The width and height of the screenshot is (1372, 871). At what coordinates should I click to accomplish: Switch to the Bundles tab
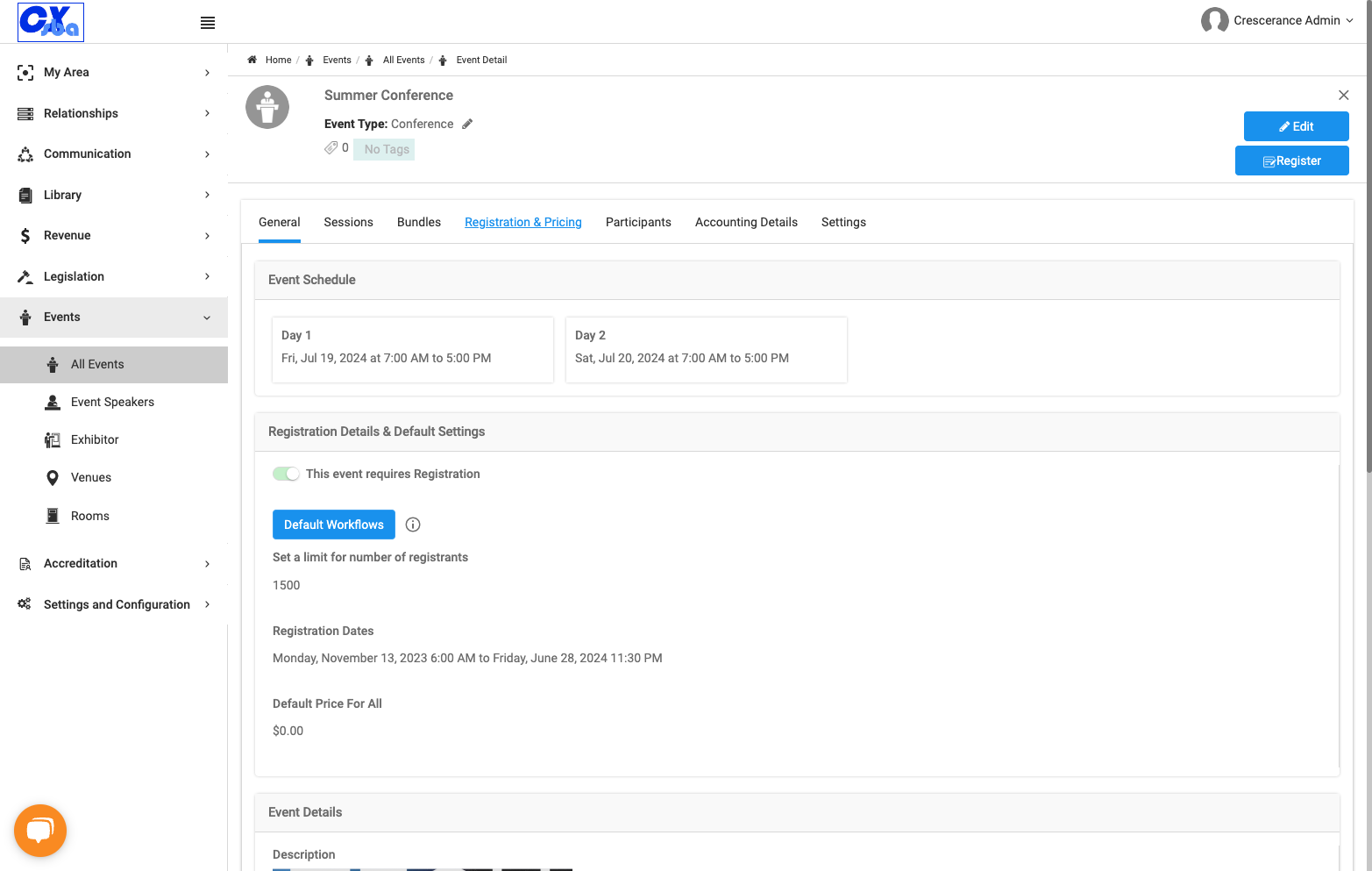click(419, 222)
